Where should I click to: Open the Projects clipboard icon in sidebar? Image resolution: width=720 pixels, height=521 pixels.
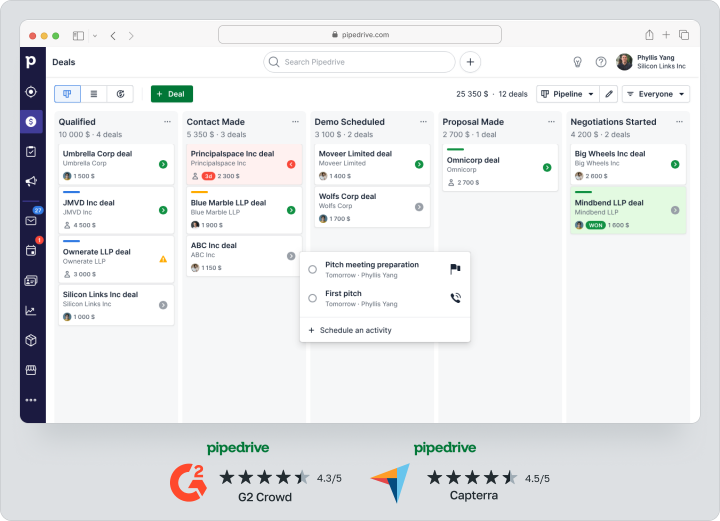31,151
